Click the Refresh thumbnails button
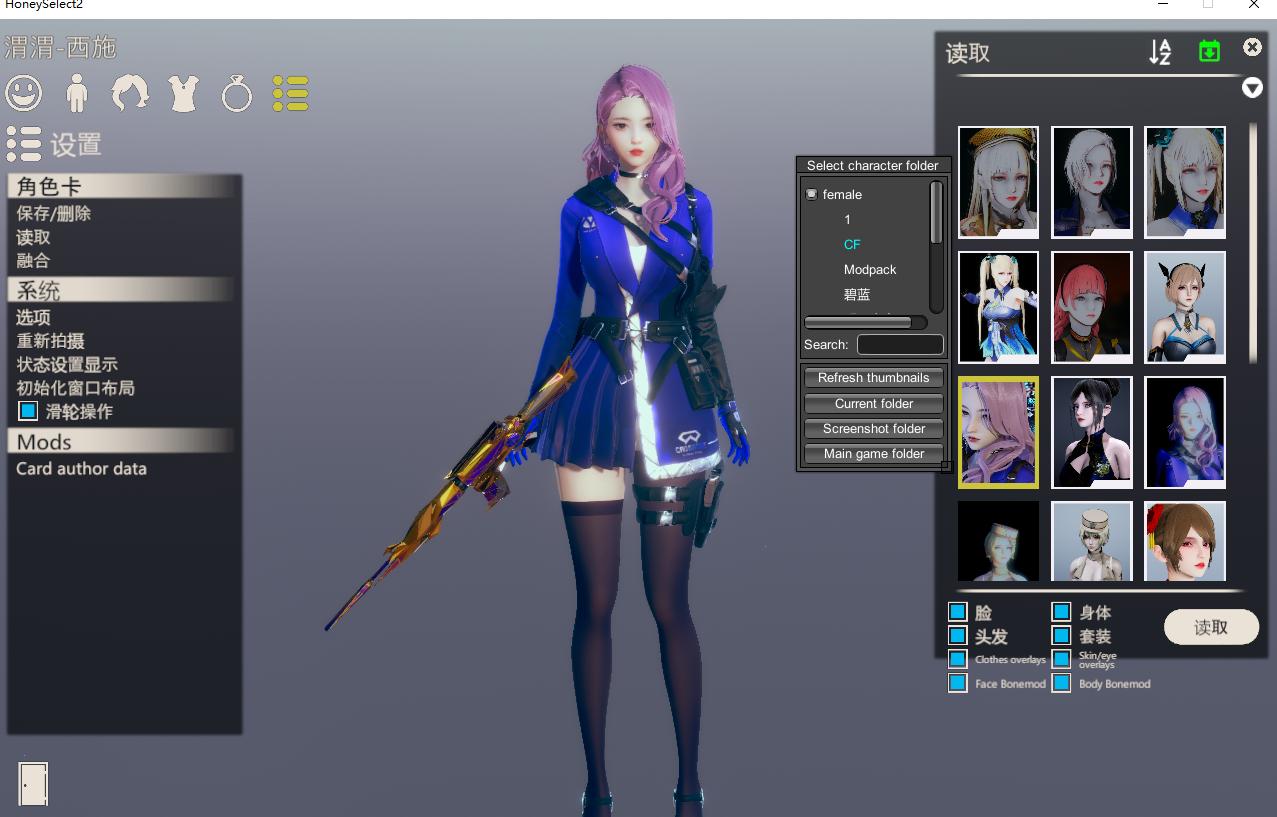This screenshot has height=817, width=1277. pos(874,378)
